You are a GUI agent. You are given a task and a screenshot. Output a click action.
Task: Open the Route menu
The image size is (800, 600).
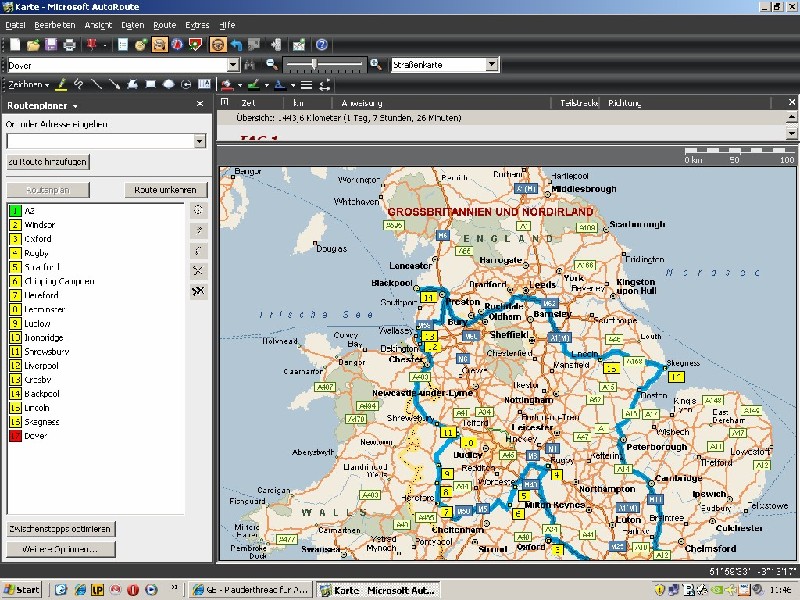coord(165,24)
